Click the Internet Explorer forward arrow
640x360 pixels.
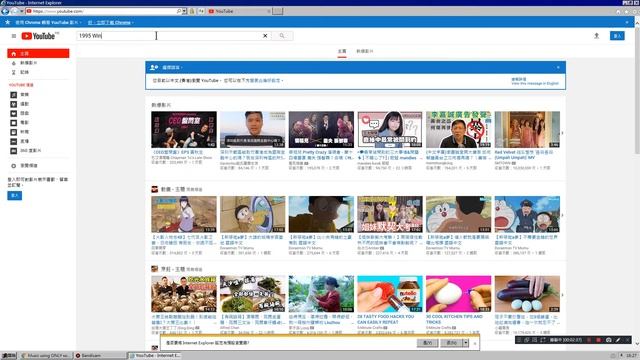click(14, 11)
